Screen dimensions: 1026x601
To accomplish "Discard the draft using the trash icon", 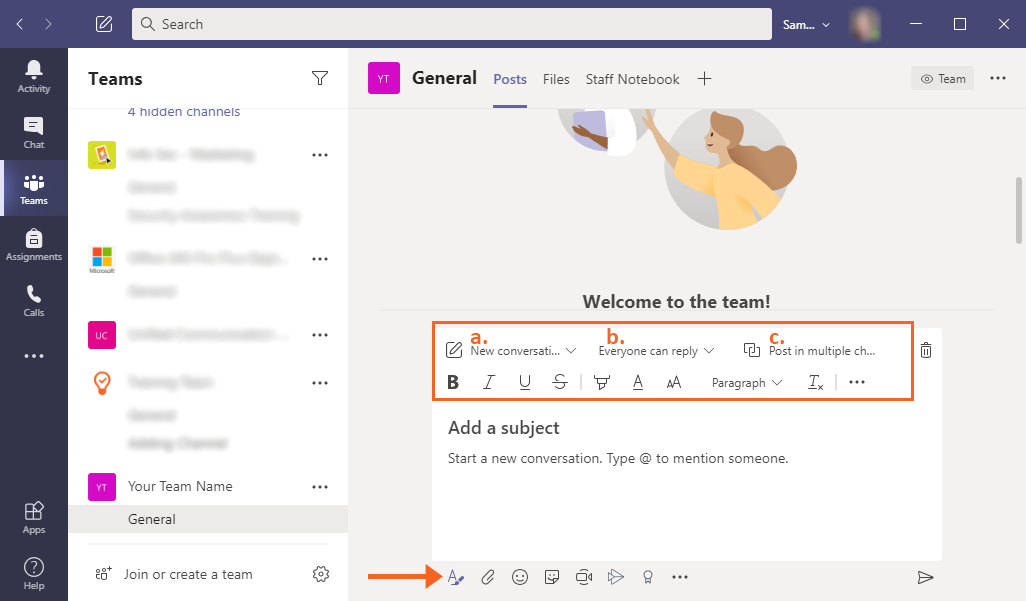I will [x=926, y=350].
